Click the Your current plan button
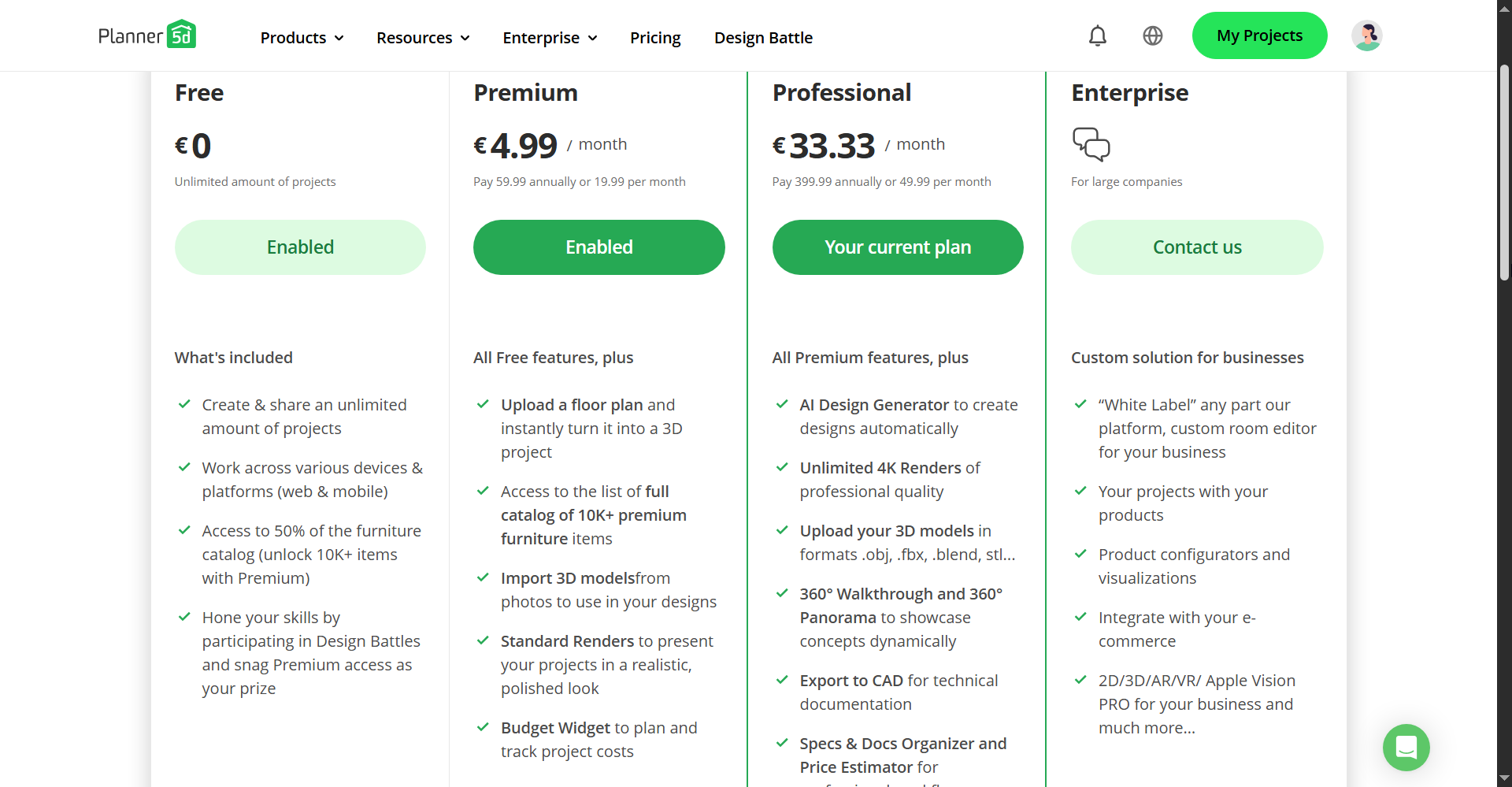This screenshot has width=1512, height=787. 898,247
